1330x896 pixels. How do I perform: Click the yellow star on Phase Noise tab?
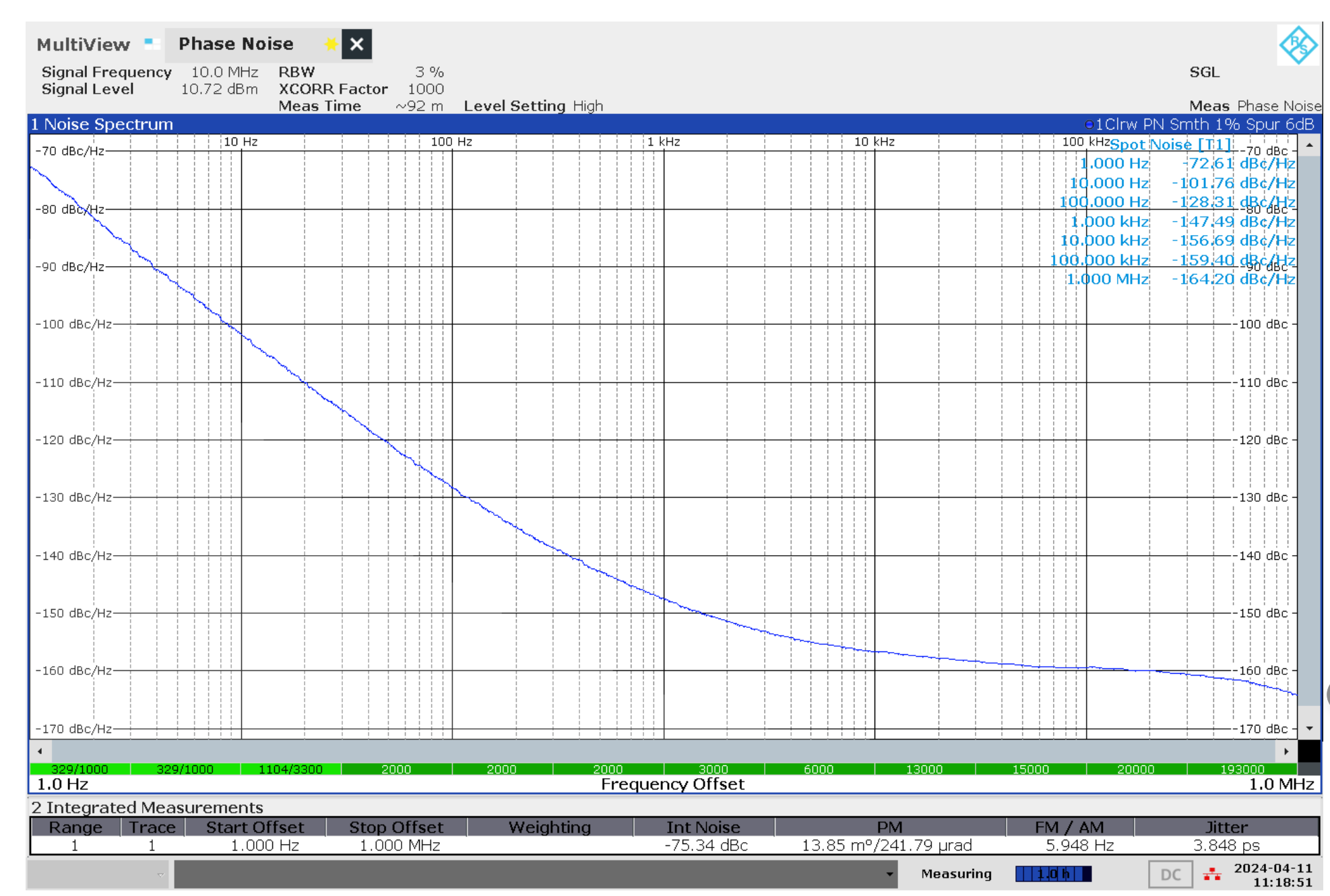tap(330, 44)
